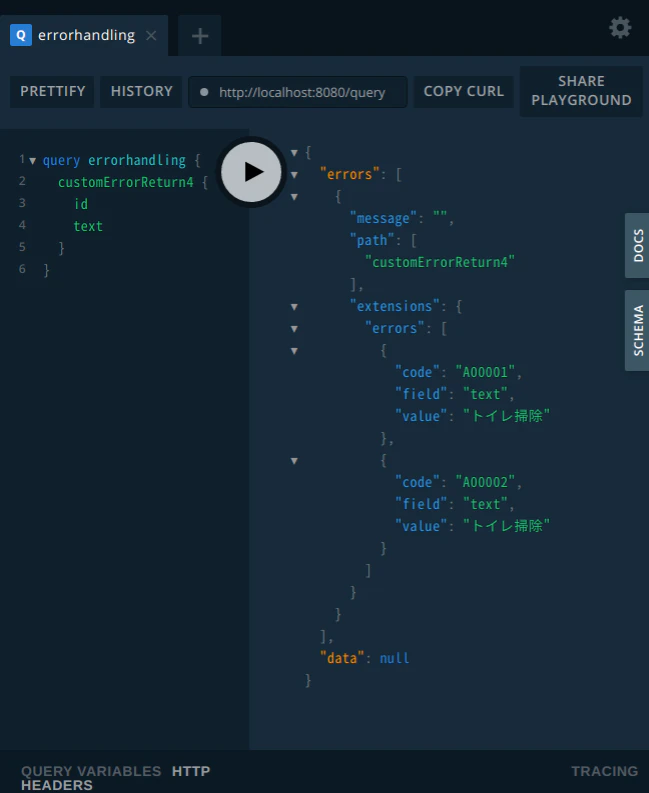
Task: Open the TRACING panel
Action: (x=604, y=771)
